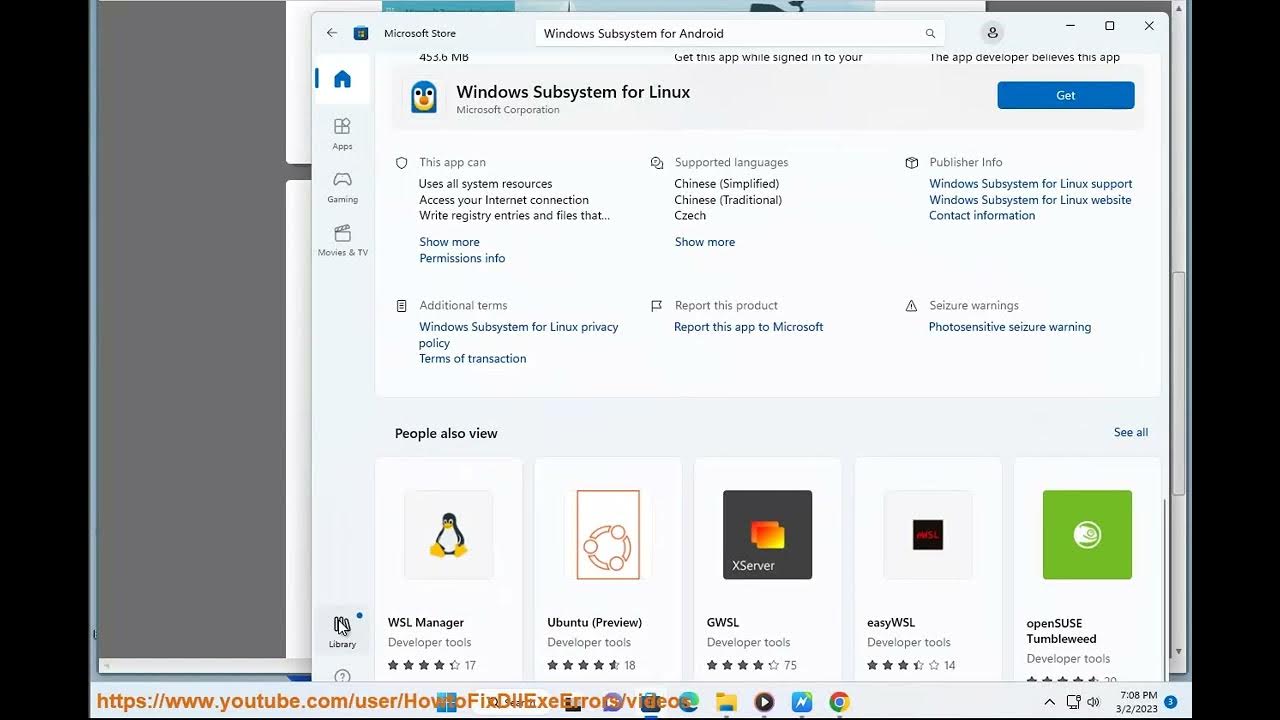Open the Home section in sidebar

[342, 79]
